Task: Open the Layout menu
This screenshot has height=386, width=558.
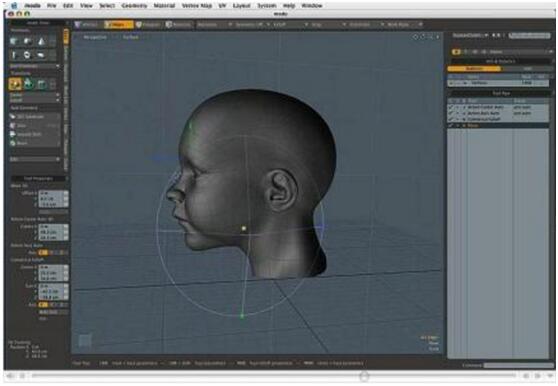Action: tap(242, 5)
